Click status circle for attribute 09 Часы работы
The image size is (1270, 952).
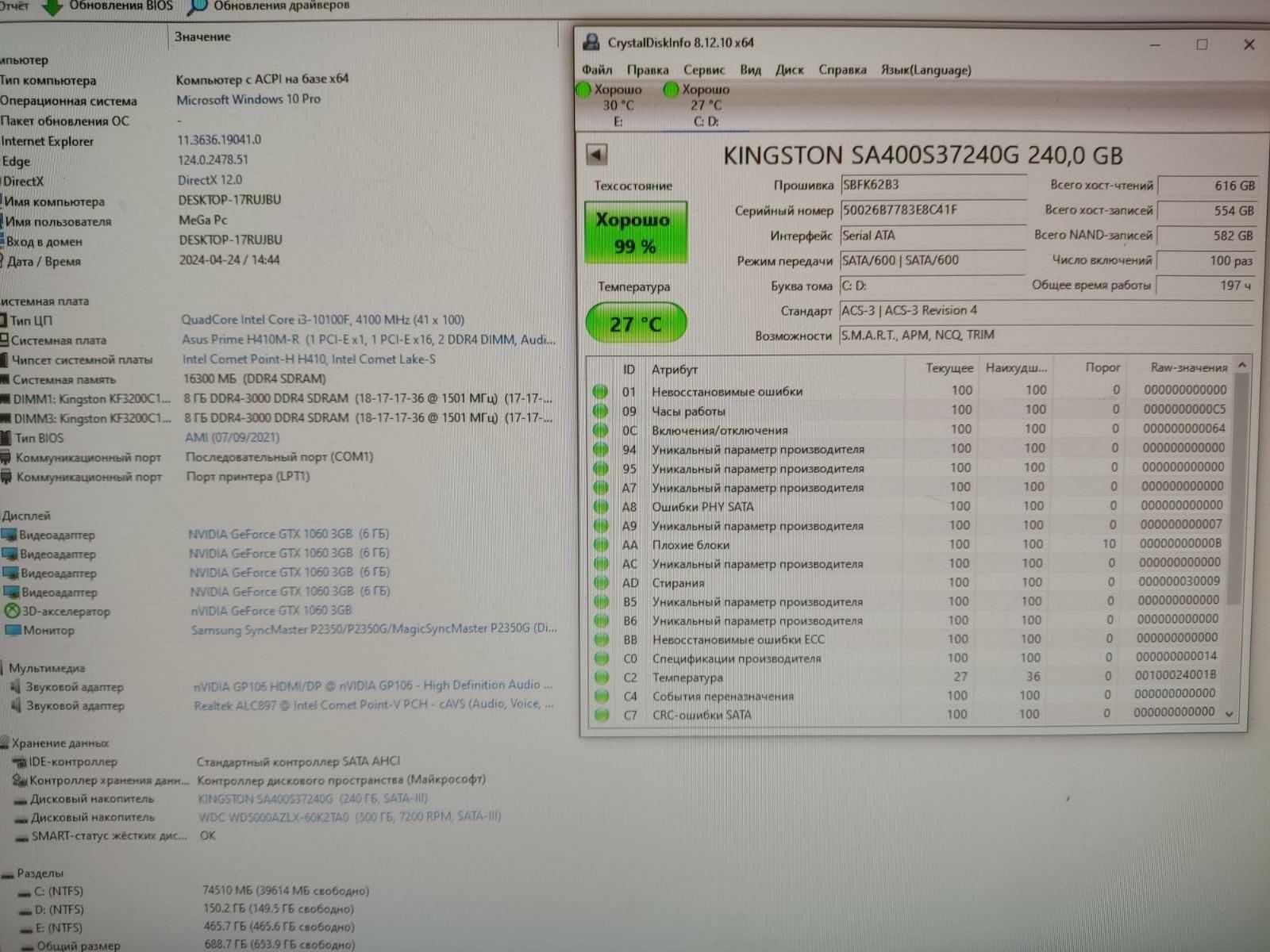pyautogui.click(x=600, y=411)
